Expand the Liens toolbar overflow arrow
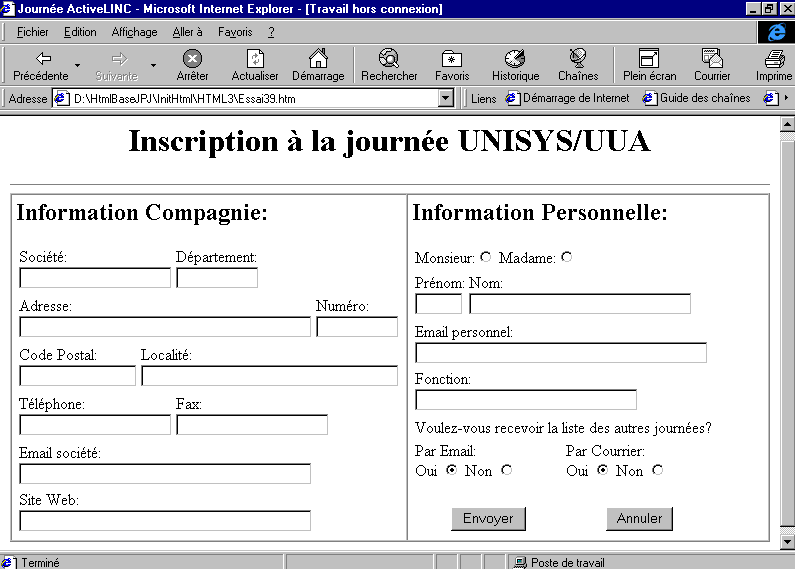The height and width of the screenshot is (569, 795). 786,98
